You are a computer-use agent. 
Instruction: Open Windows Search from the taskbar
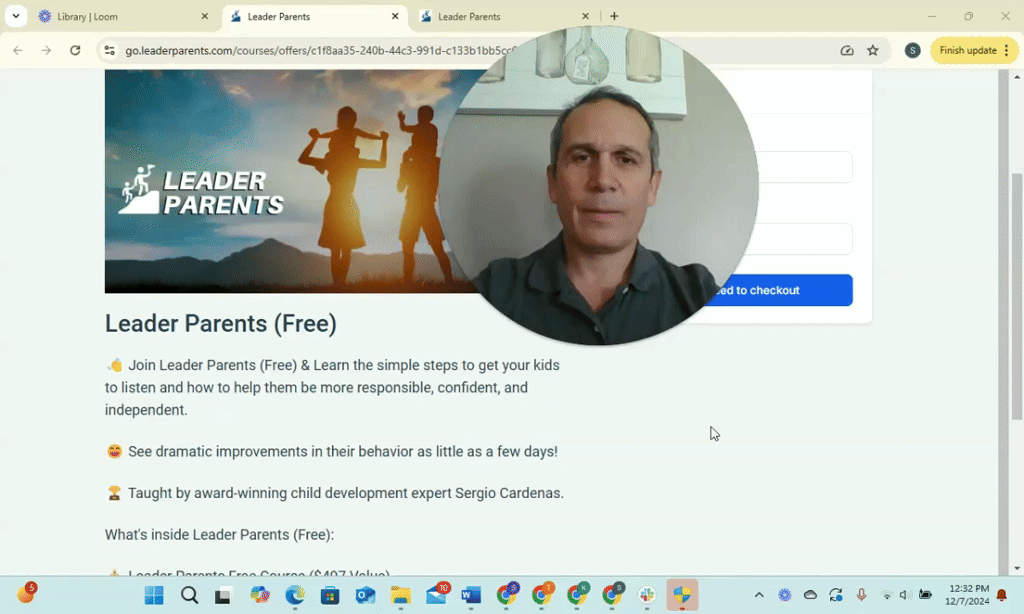coord(189,595)
